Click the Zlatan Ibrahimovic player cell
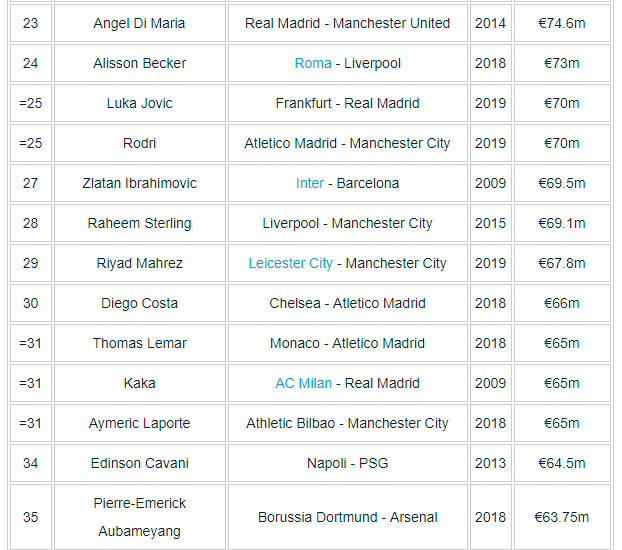This screenshot has width=622, height=550. tap(139, 183)
